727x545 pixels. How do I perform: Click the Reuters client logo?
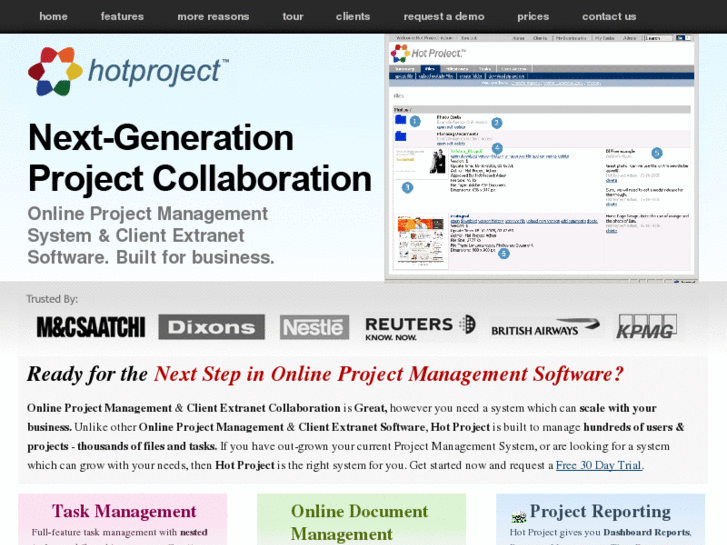420,328
